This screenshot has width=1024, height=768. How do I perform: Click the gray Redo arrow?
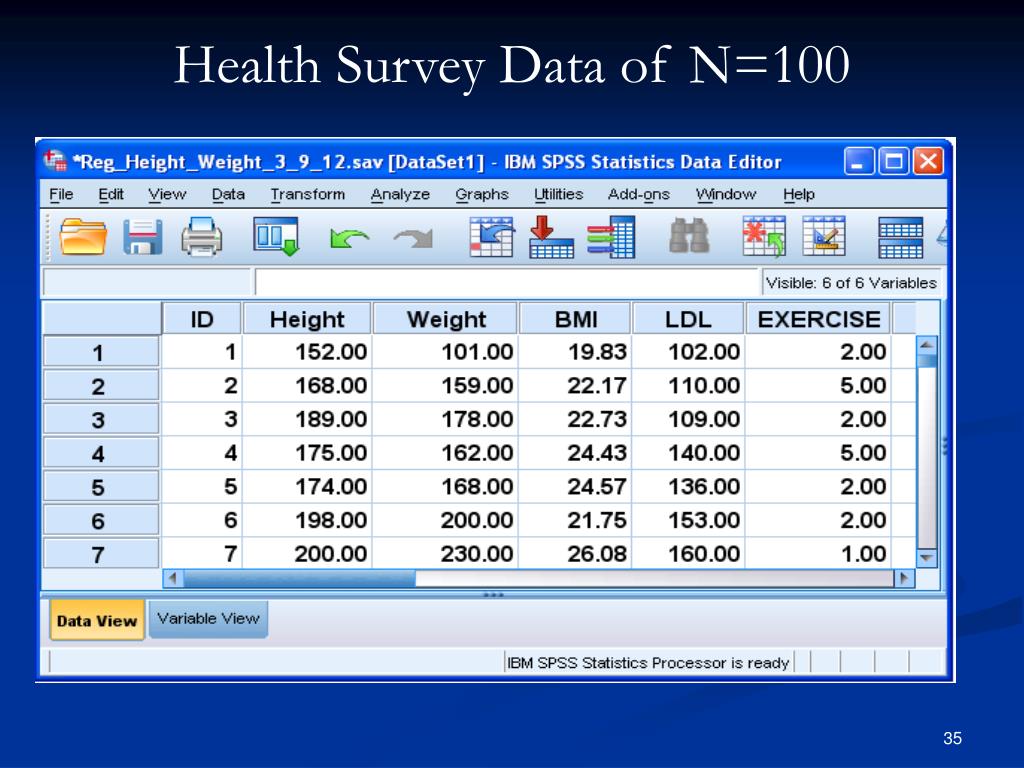pos(414,238)
